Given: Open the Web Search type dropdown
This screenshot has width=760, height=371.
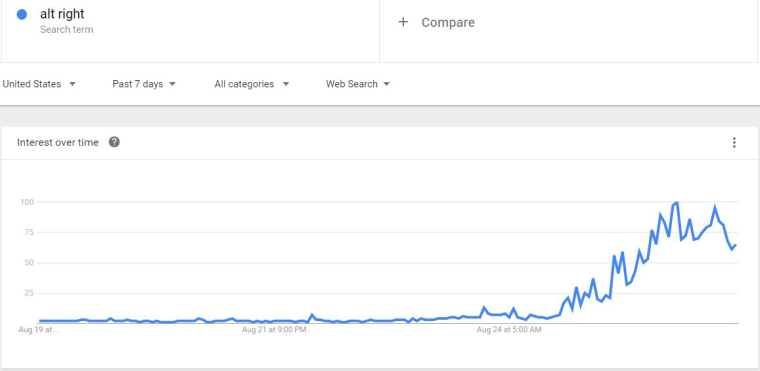Looking at the screenshot, I should coord(358,84).
